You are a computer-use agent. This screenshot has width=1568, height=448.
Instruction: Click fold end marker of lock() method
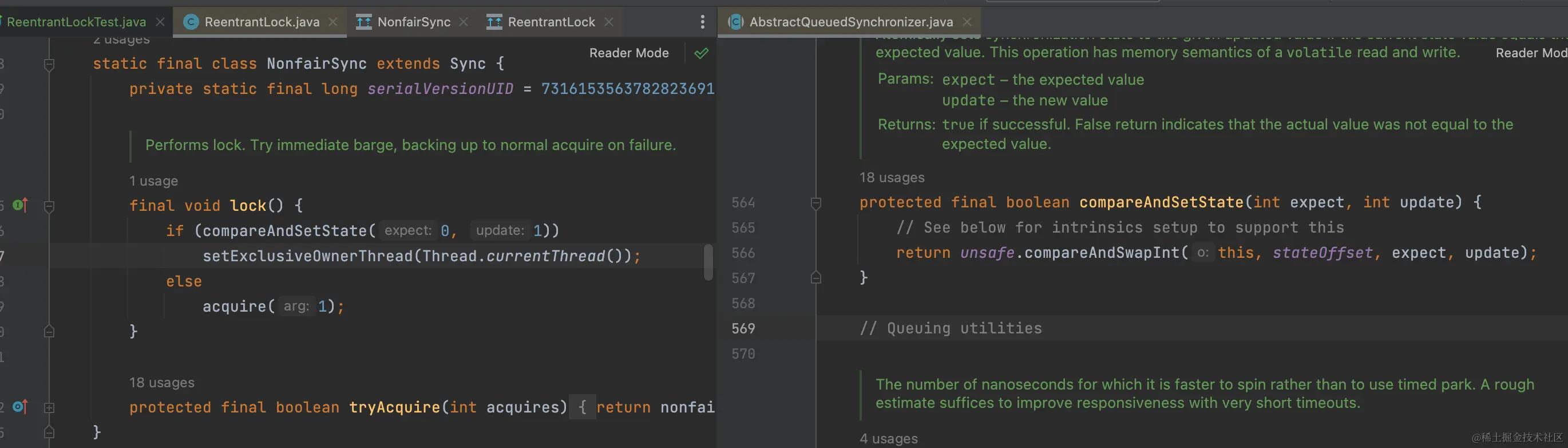click(49, 331)
